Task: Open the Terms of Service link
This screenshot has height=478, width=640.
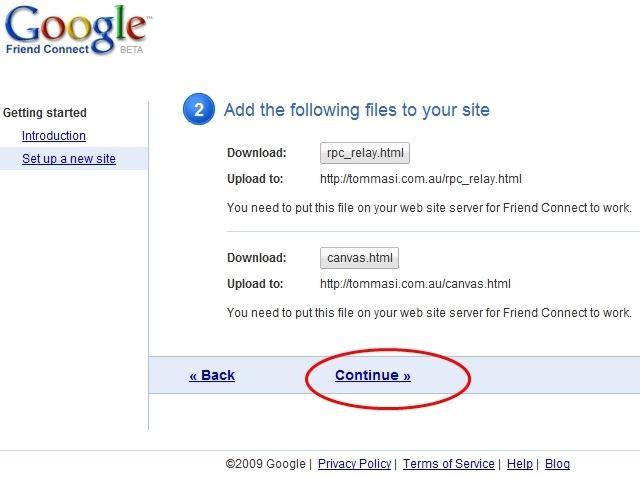Action: click(x=449, y=464)
